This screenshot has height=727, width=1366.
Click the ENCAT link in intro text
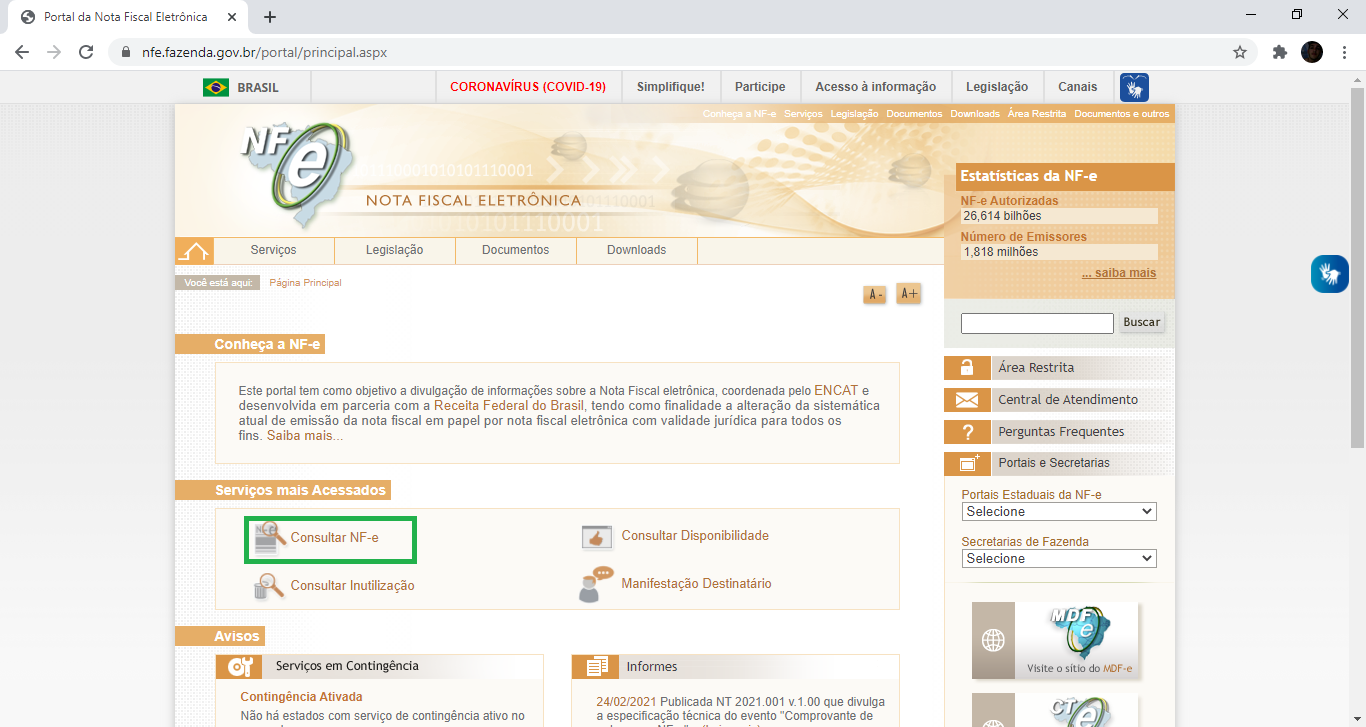pos(836,390)
